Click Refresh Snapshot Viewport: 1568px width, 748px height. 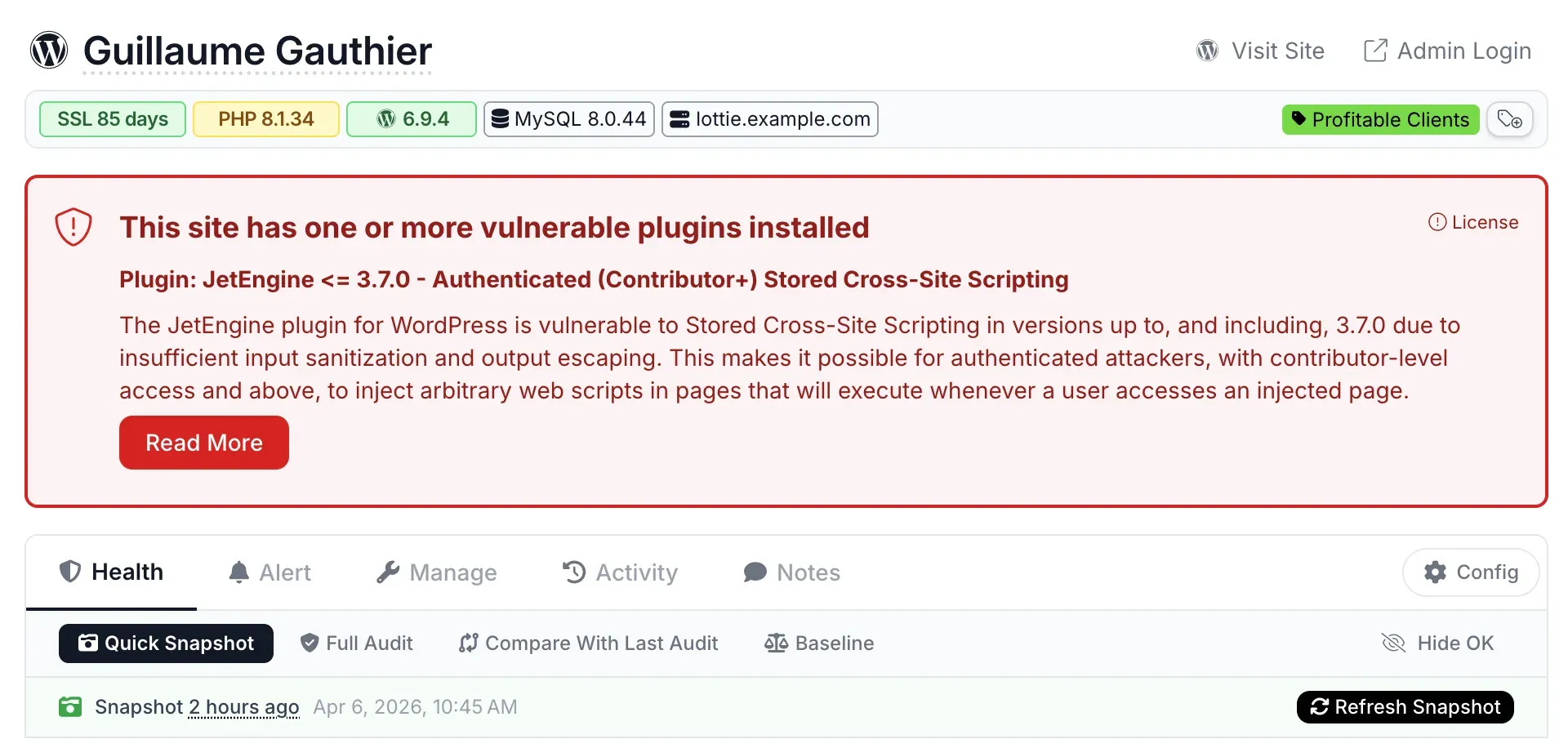[x=1405, y=706]
